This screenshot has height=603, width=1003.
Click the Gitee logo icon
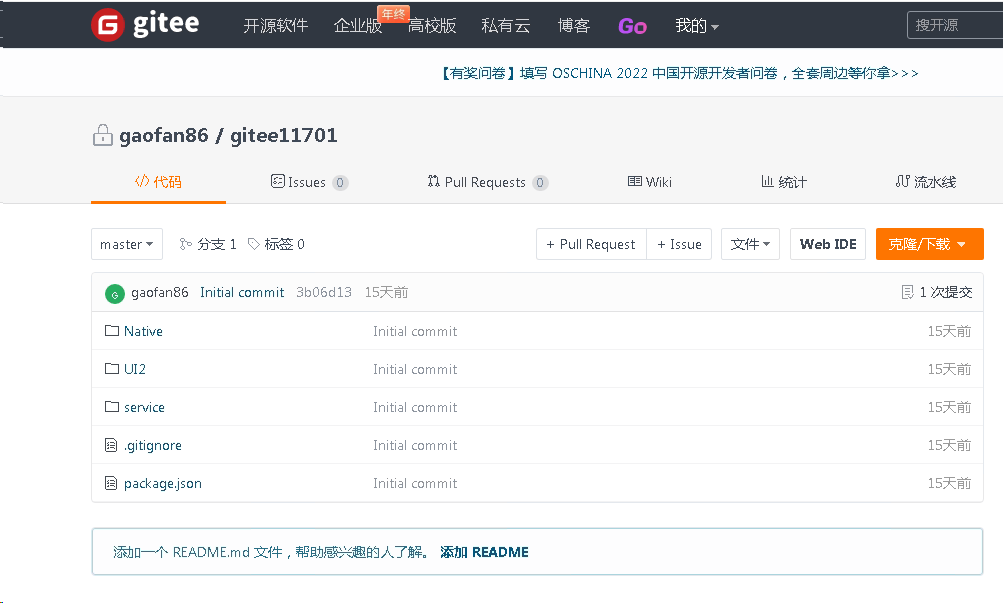click(x=108, y=25)
